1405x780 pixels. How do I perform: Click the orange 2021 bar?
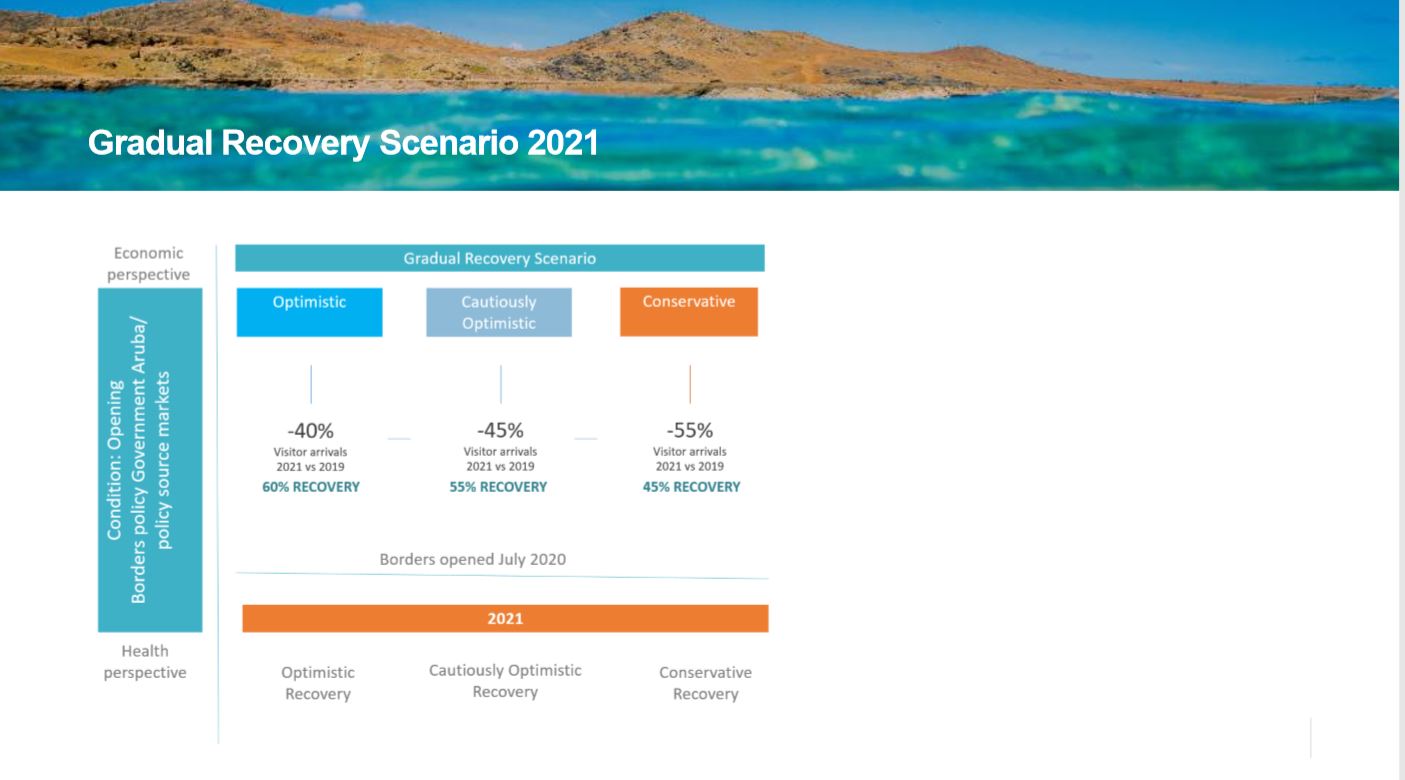505,619
